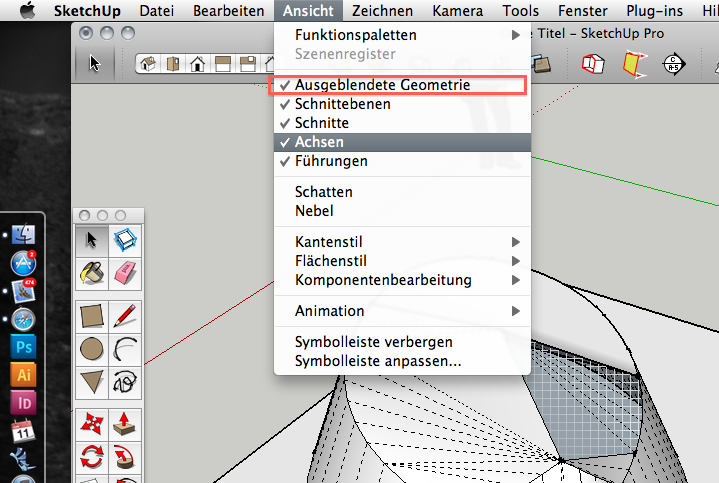Open App Store from the Dock
The height and width of the screenshot is (483, 719).
click(x=23, y=263)
